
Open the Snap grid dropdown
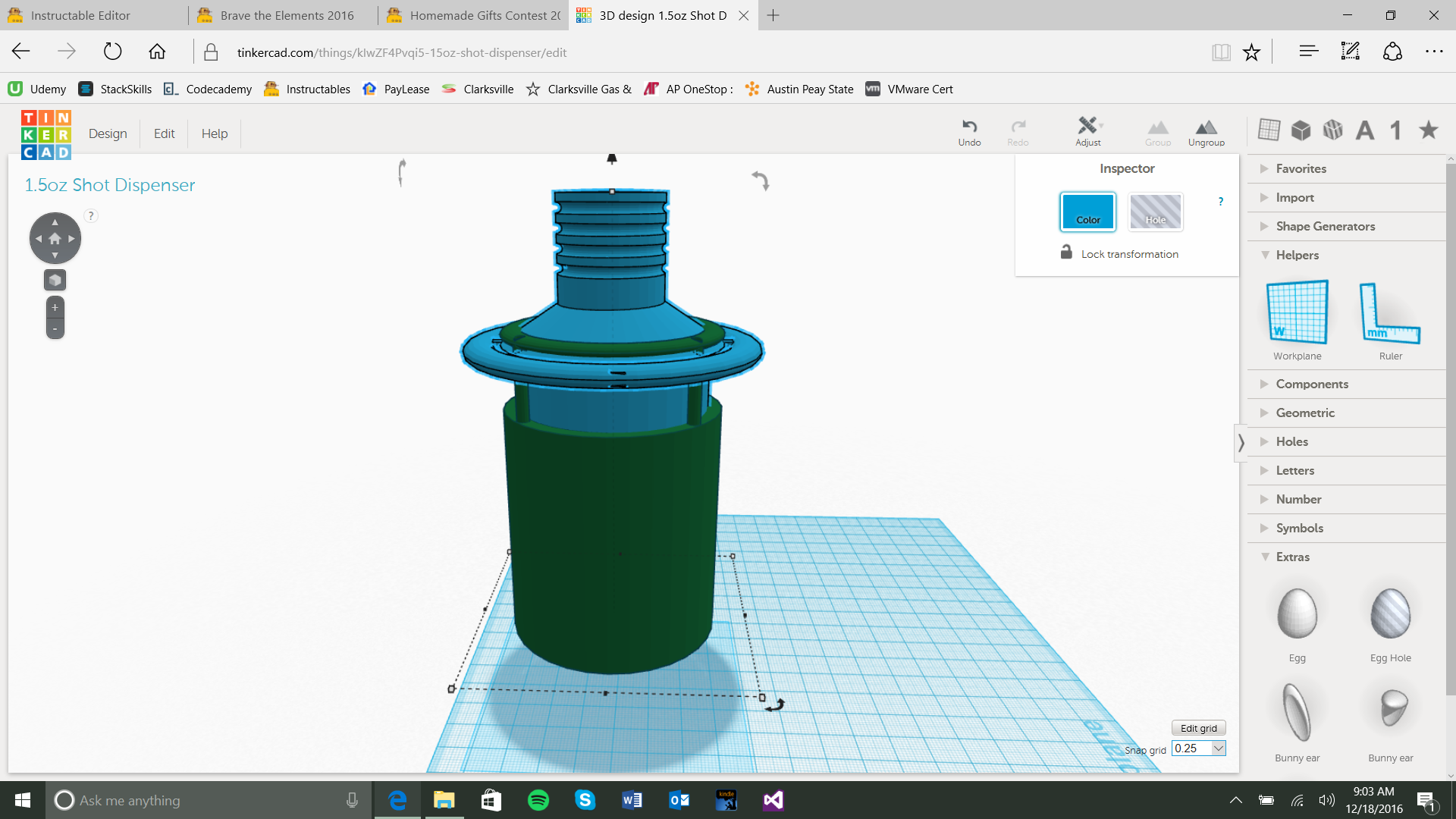1218,748
